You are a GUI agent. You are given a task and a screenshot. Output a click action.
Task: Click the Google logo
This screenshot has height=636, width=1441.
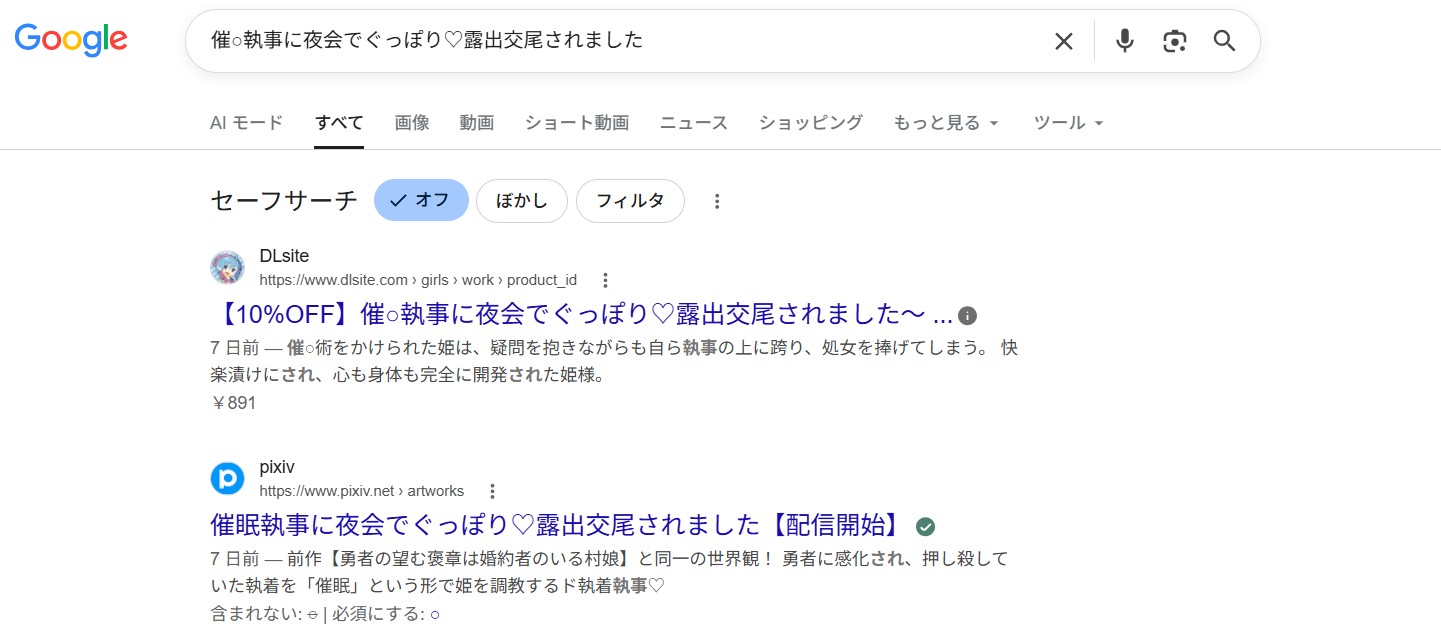click(x=71, y=40)
